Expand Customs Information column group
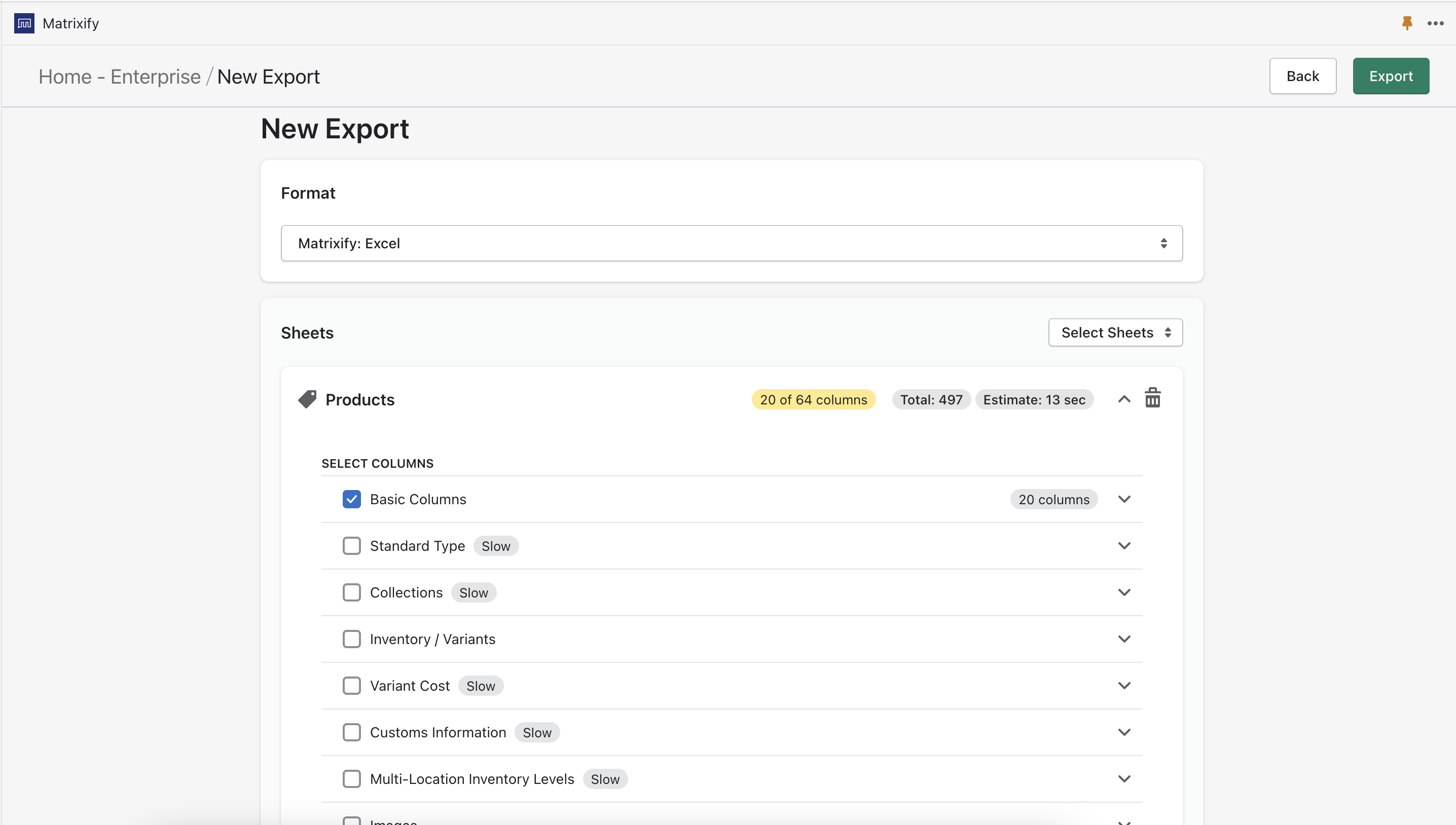 1124,732
